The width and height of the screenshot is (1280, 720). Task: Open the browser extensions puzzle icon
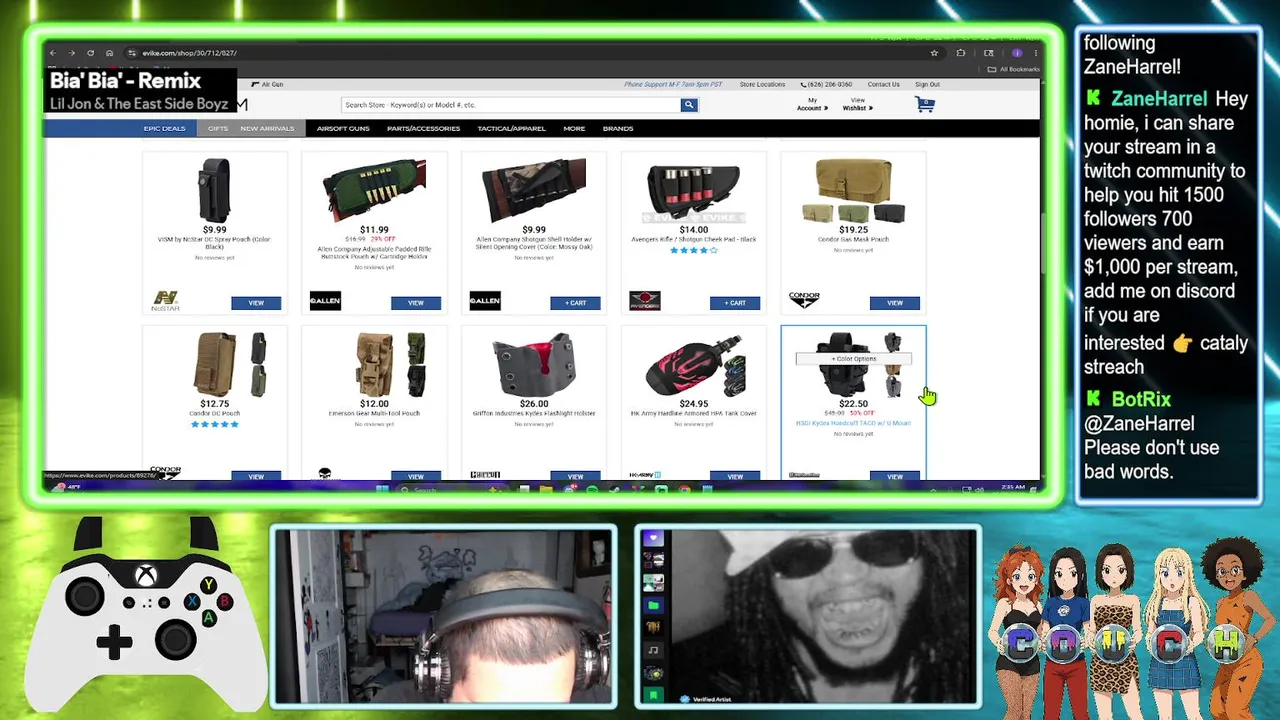961,53
